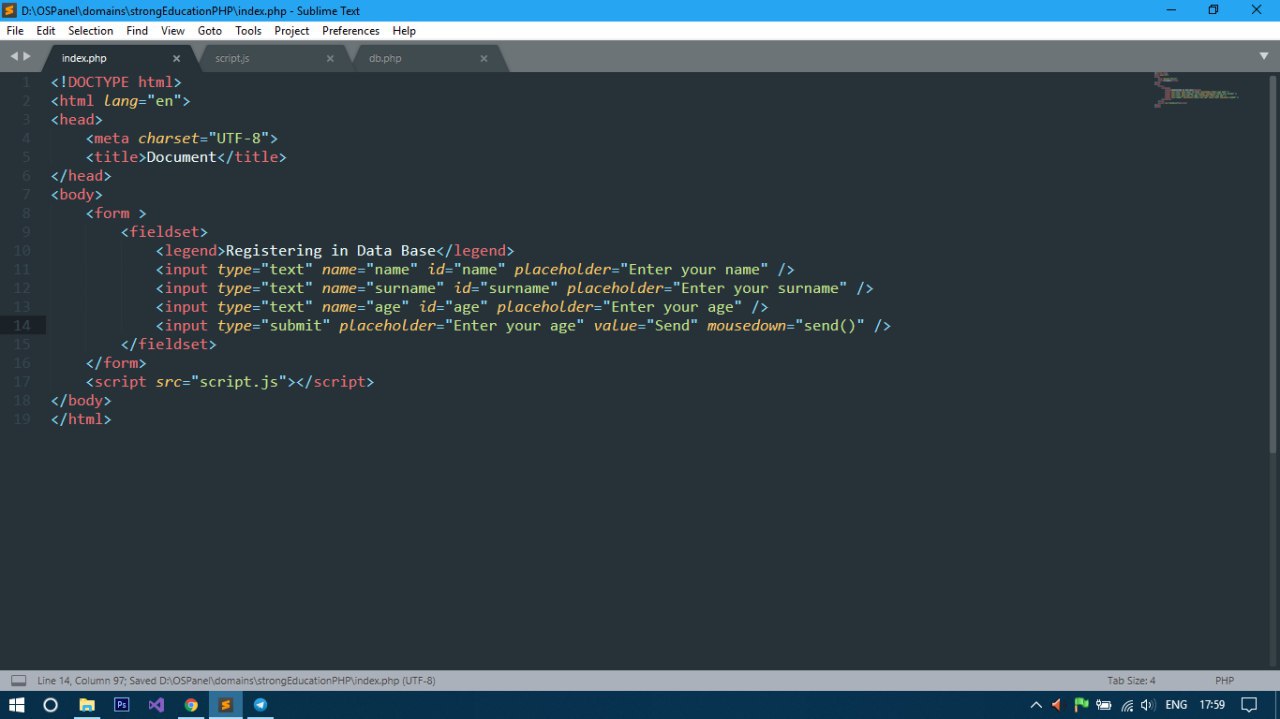This screenshot has width=1280, height=719.
Task: Click the orange muted-speaker tray icon
Action: coord(1057,705)
